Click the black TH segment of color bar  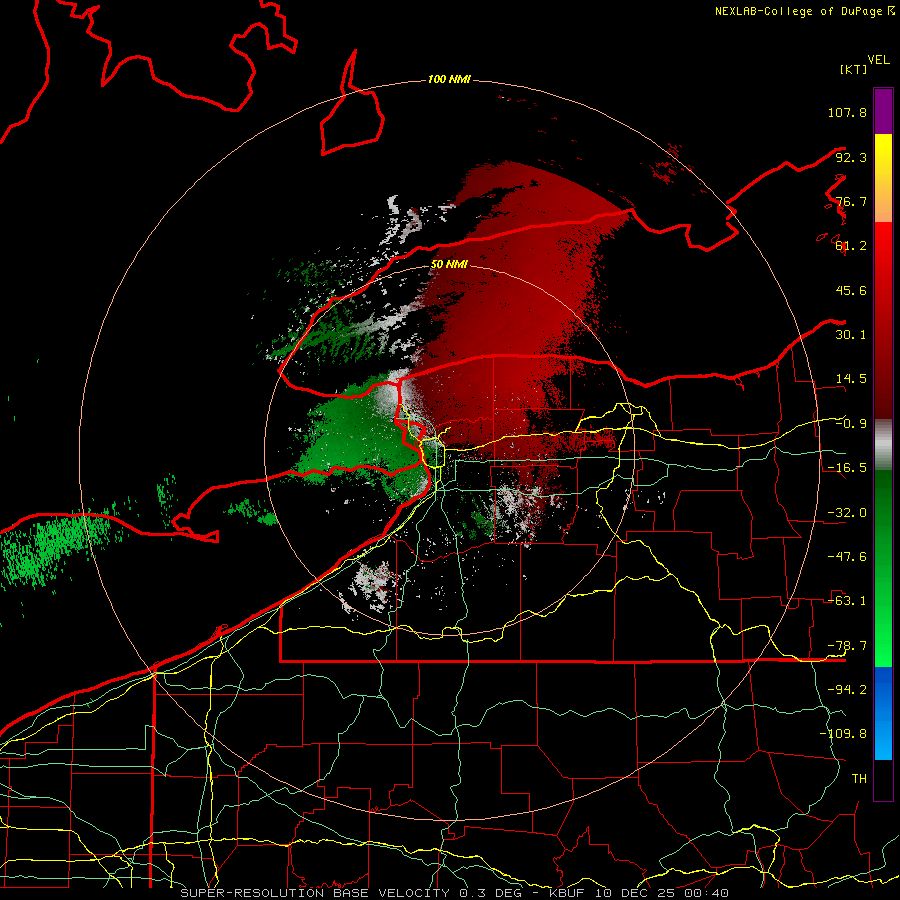coord(883,780)
